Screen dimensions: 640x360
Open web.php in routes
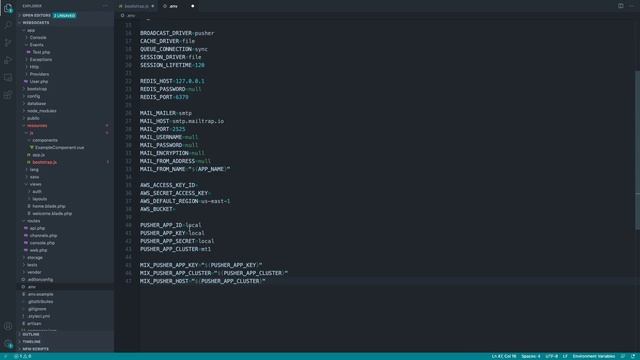[x=64, y=250]
